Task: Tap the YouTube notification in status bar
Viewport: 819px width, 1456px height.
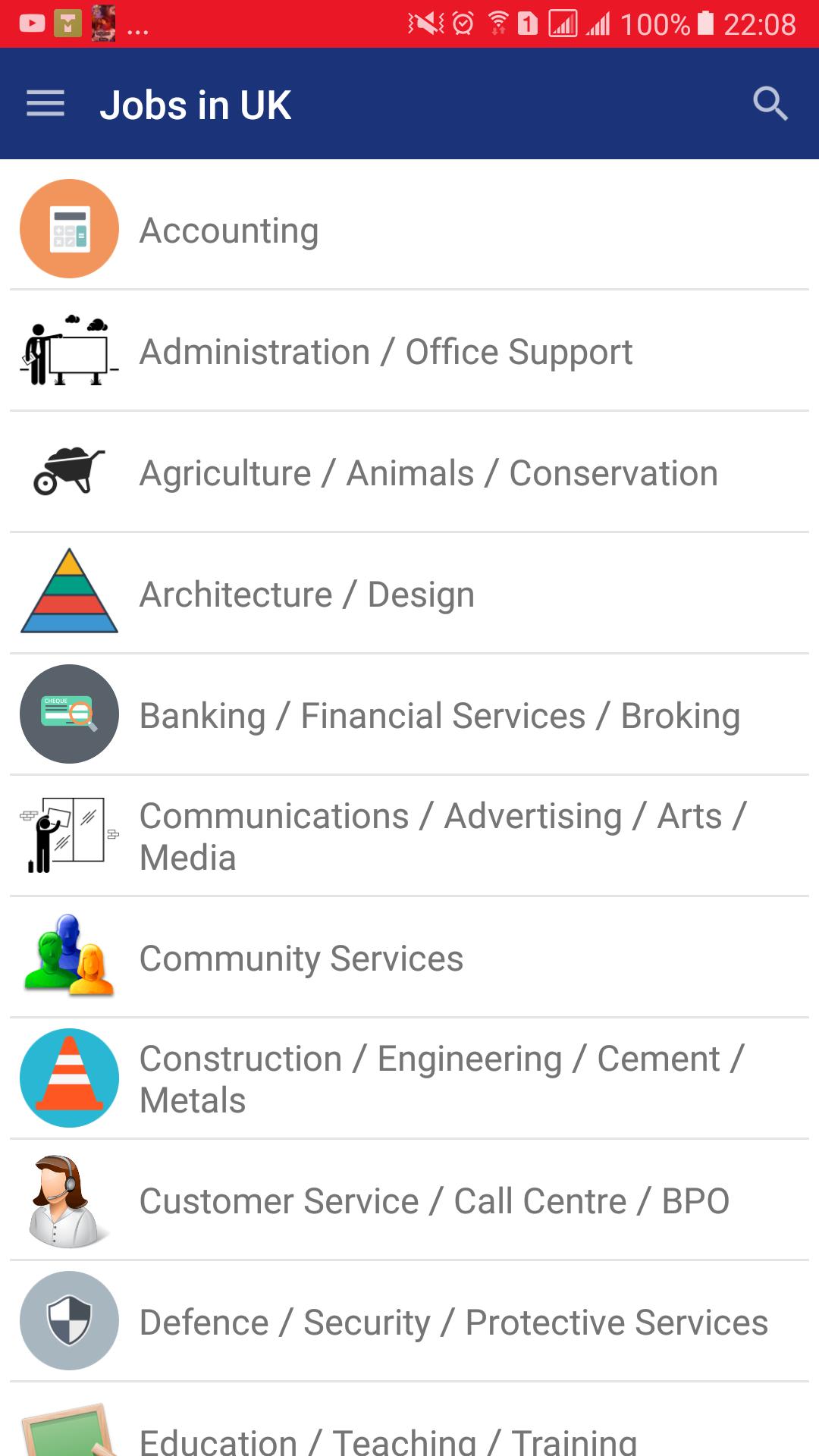Action: click(32, 24)
